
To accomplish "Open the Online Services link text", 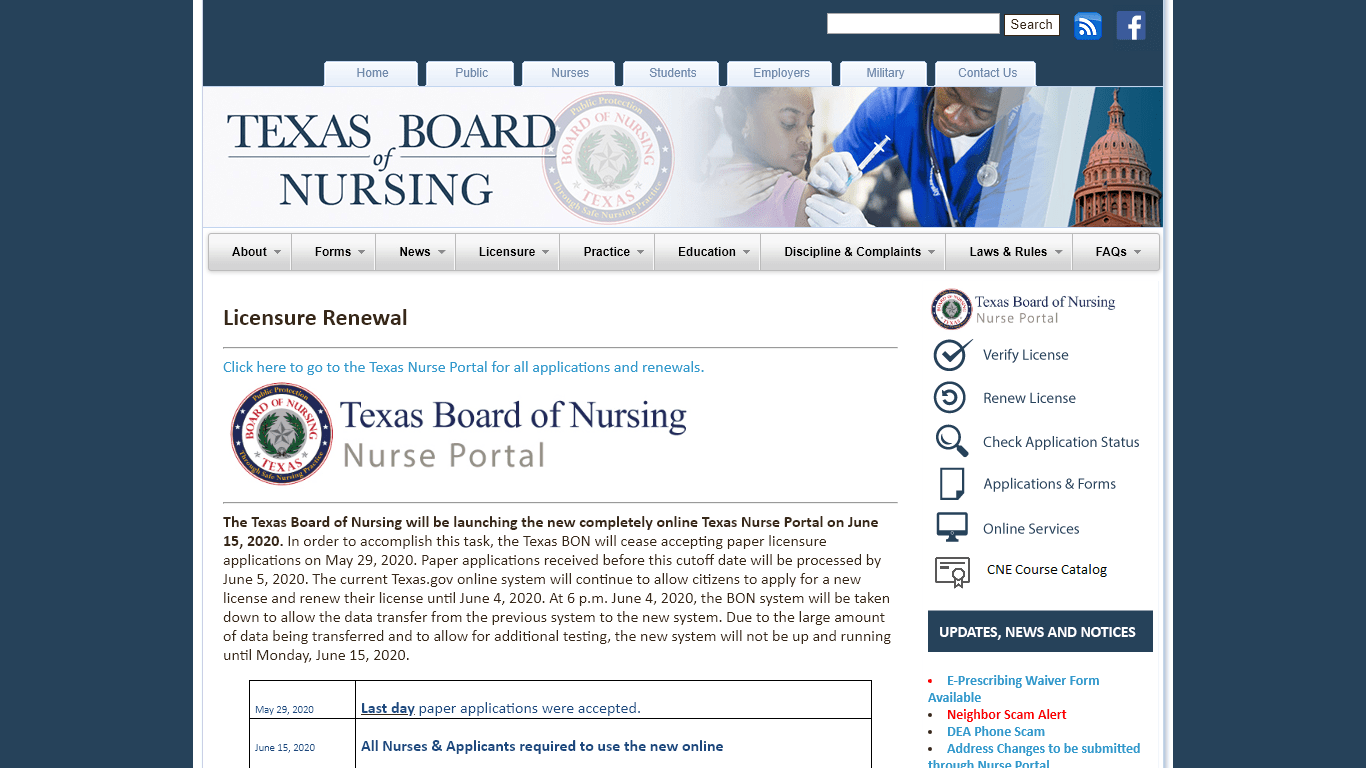I will click(1031, 529).
